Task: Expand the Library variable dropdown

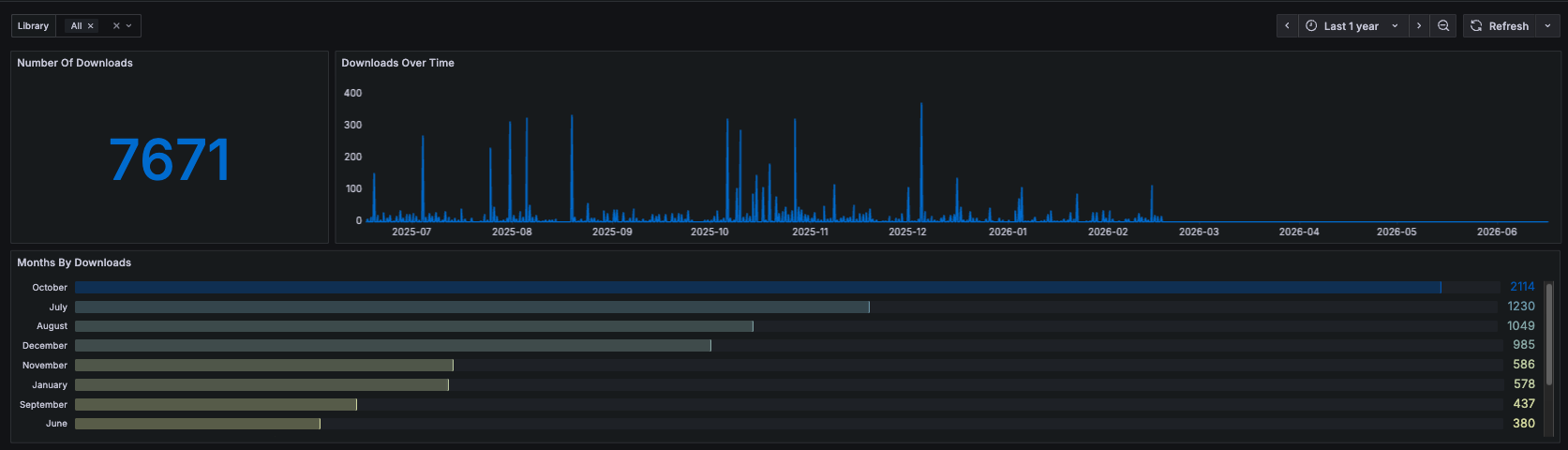Action: coord(128,26)
